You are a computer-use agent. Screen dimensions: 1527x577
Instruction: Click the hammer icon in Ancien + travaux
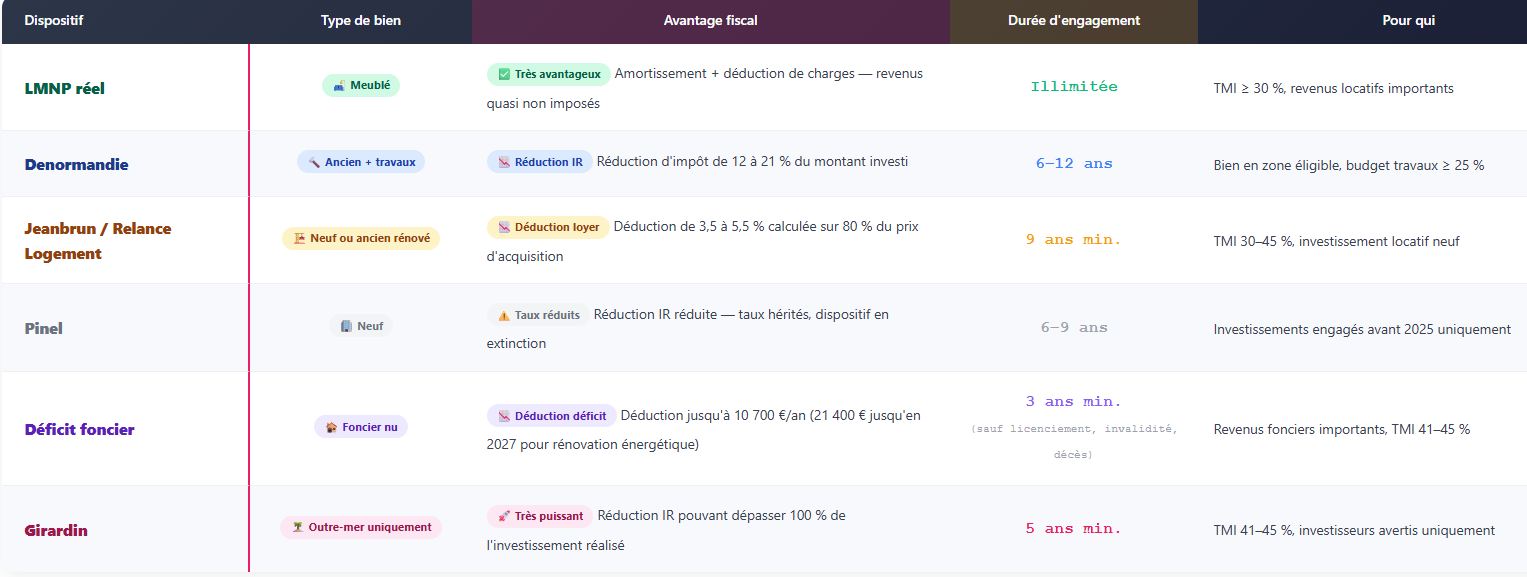(x=314, y=162)
